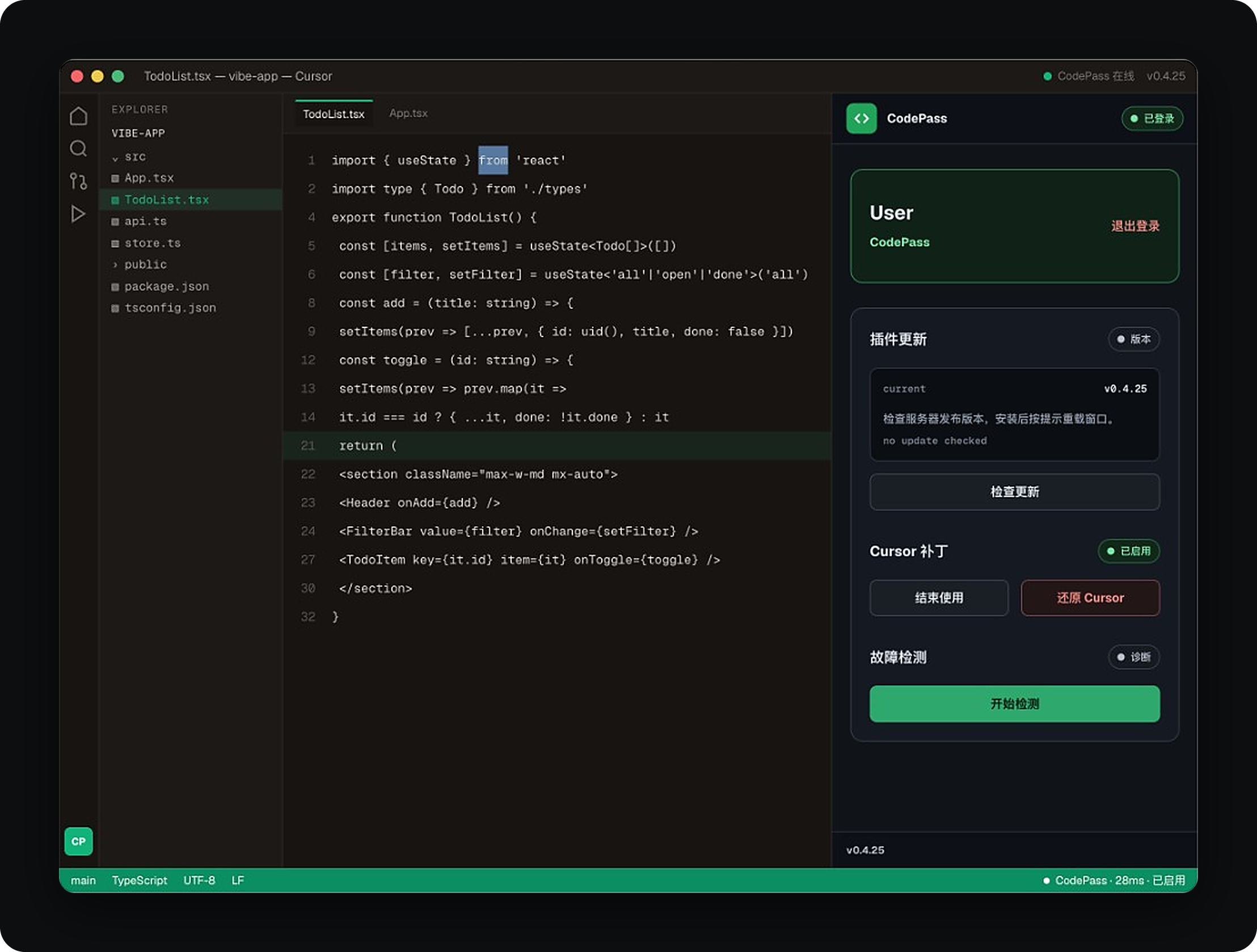This screenshot has width=1257, height=952.
Task: Open the Source Control branch icon
Action: point(78,182)
